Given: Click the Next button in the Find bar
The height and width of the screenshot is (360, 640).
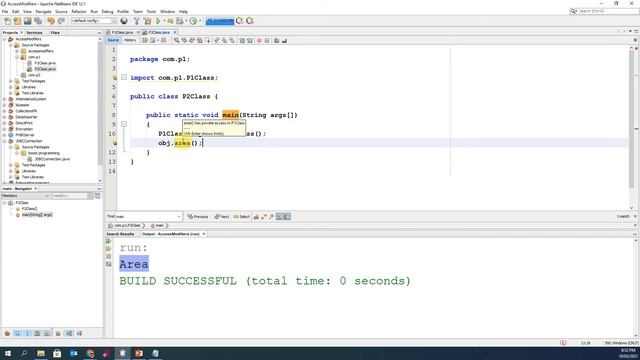Looking at the screenshot, I should click(222, 217).
